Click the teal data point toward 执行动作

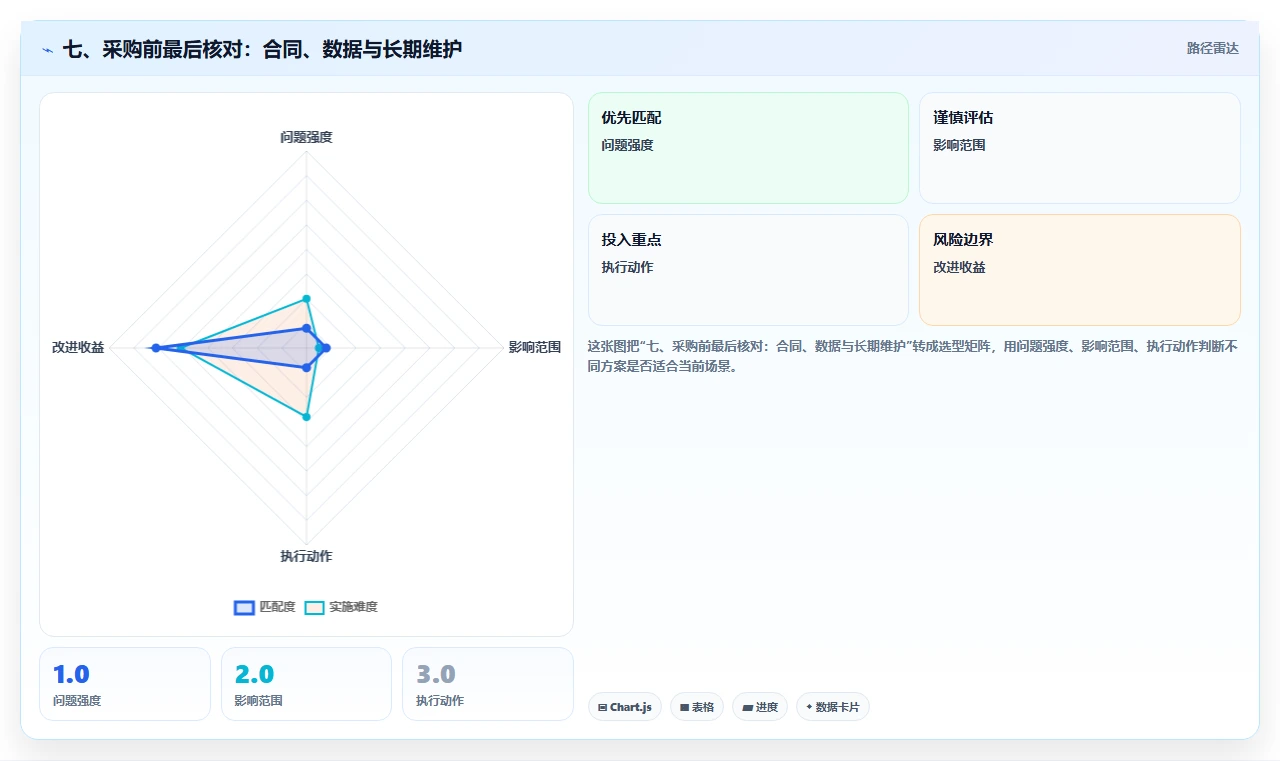[x=307, y=417]
